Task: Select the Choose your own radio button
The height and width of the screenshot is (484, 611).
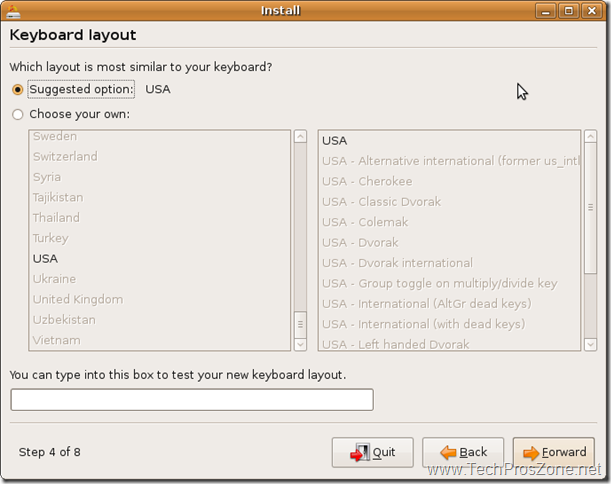Action: point(18,115)
